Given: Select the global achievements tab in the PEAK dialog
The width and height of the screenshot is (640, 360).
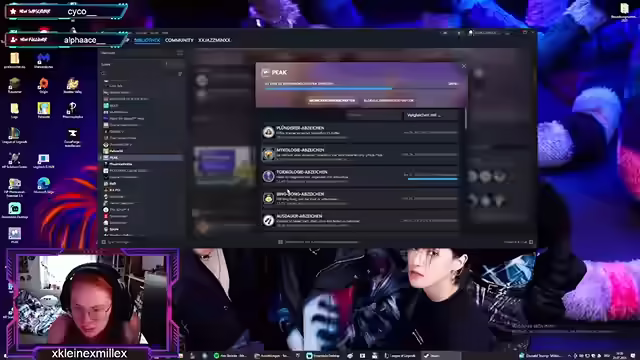Looking at the screenshot, I should [x=389, y=100].
